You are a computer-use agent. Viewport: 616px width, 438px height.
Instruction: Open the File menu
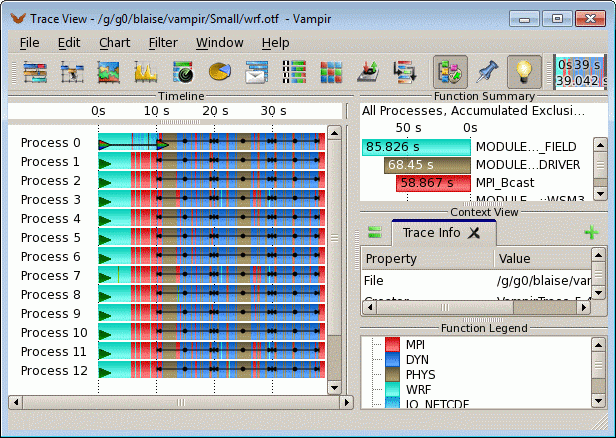[x=29, y=42]
